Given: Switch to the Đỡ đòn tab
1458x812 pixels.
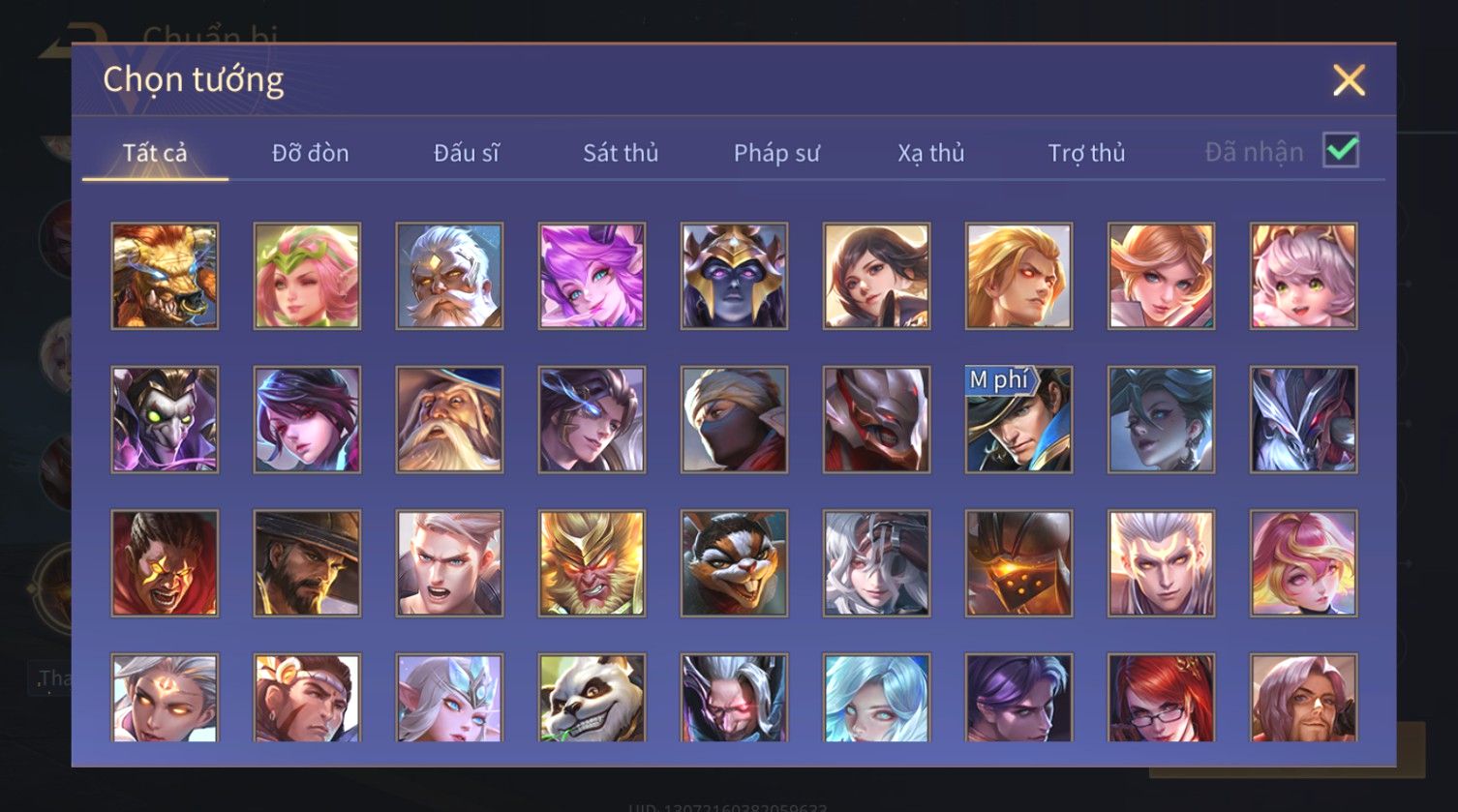Looking at the screenshot, I should pos(310,153).
